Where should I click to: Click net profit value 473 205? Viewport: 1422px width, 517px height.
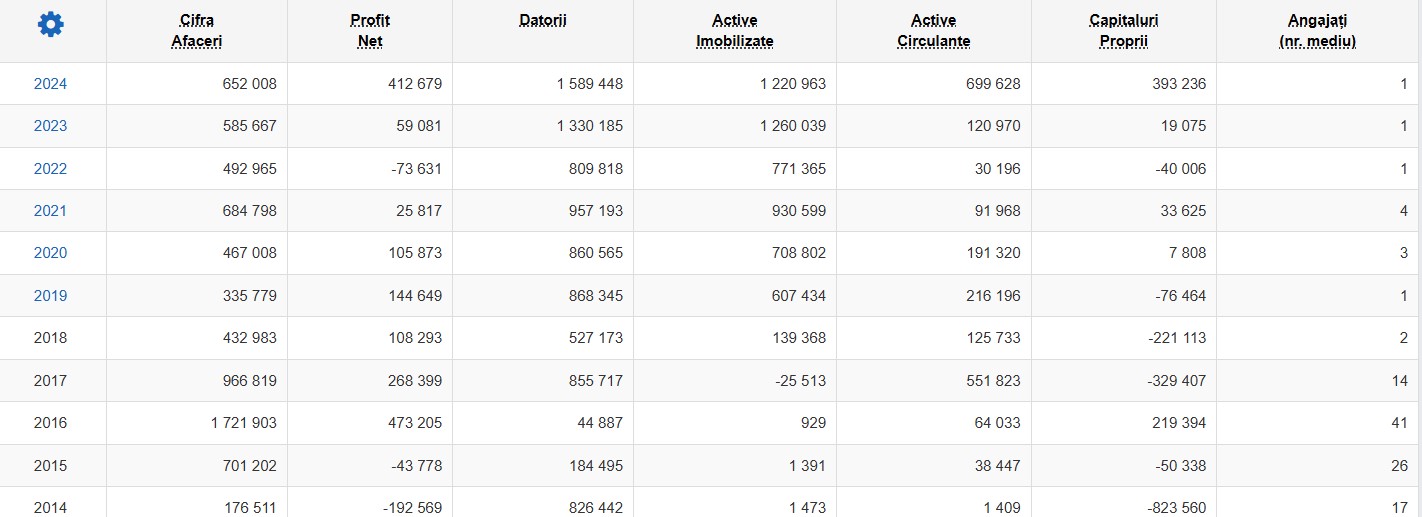coord(415,423)
